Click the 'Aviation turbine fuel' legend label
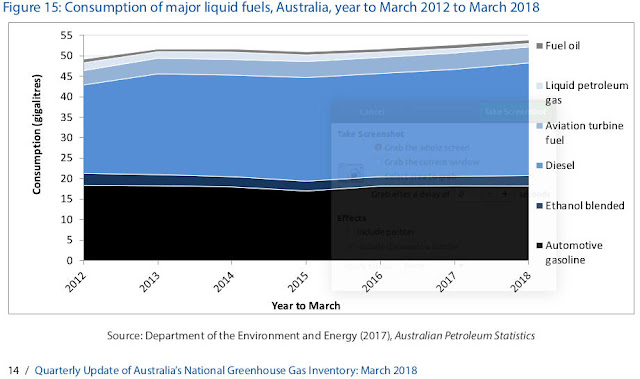This screenshot has width=640, height=379. (584, 133)
